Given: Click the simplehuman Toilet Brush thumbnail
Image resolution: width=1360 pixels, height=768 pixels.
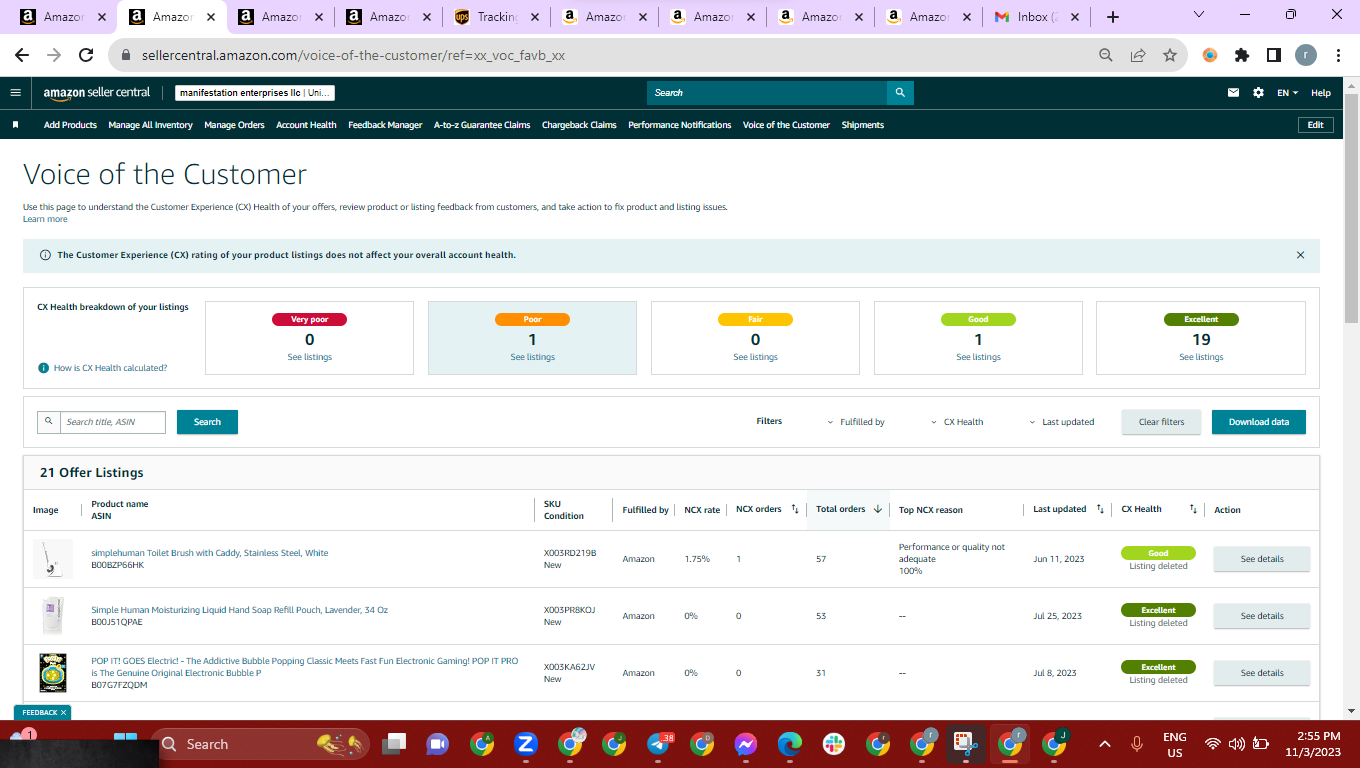Looking at the screenshot, I should point(53,559).
